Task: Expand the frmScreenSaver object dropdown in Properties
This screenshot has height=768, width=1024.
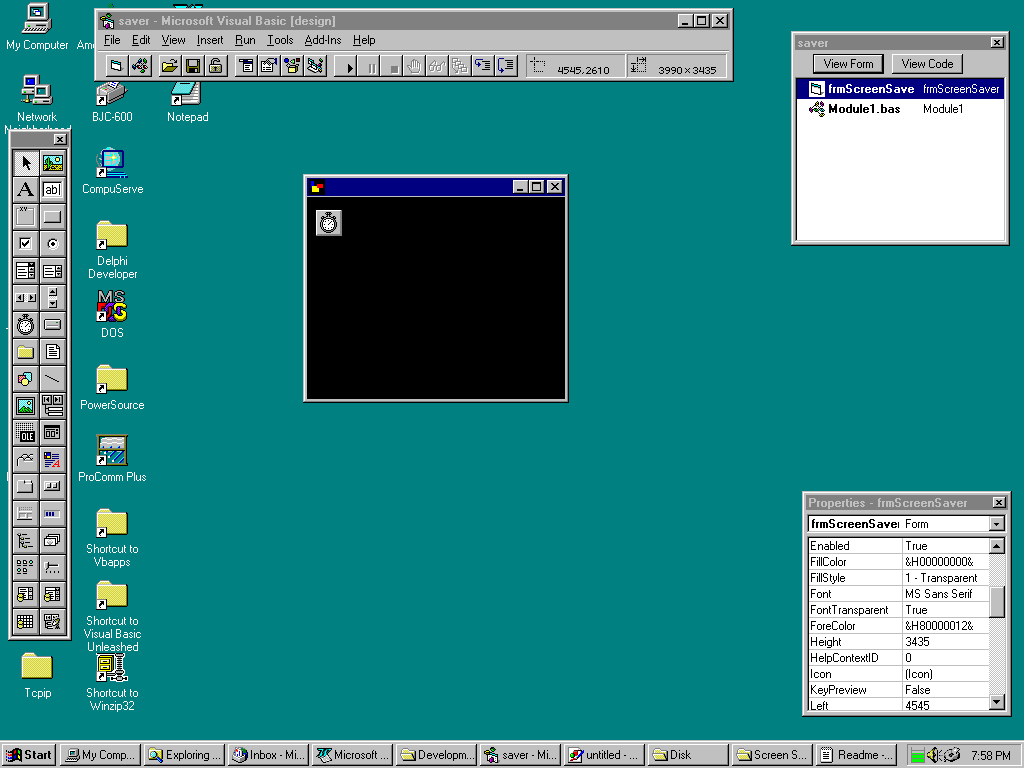Action: click(x=996, y=524)
